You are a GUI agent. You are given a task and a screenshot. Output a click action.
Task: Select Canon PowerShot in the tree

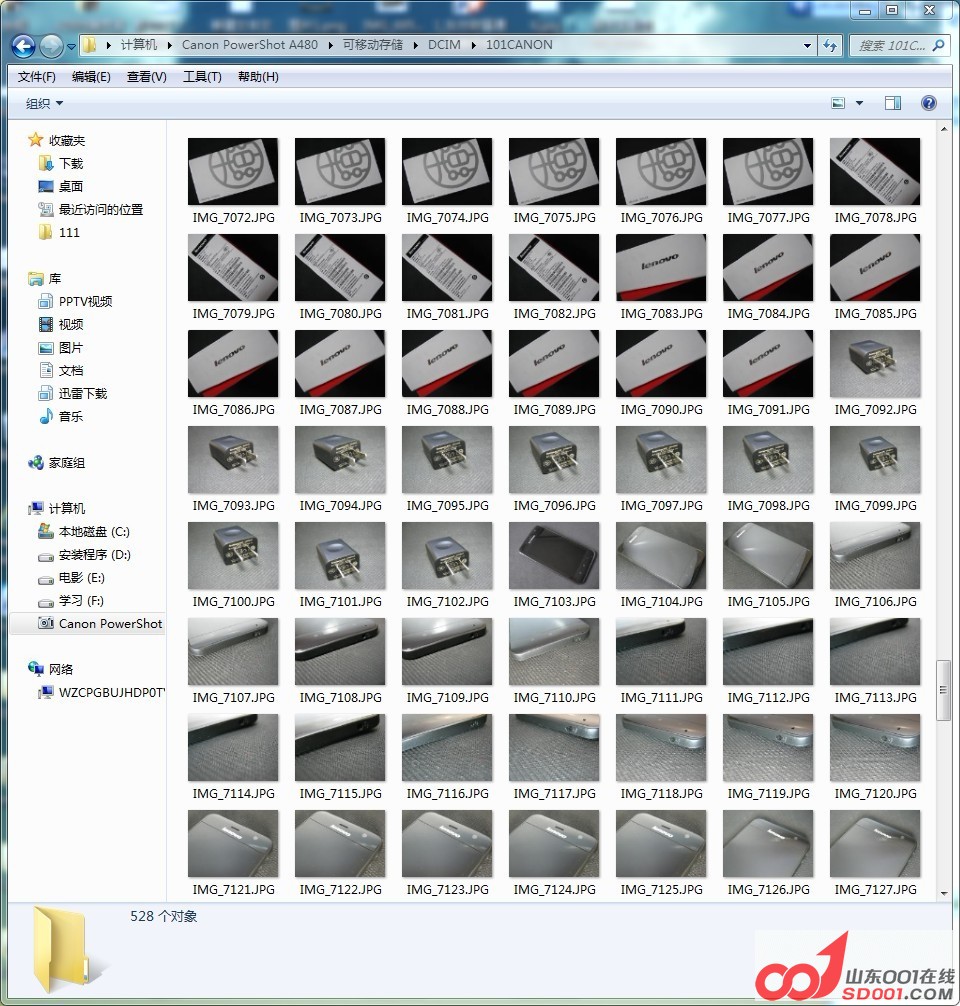point(110,624)
